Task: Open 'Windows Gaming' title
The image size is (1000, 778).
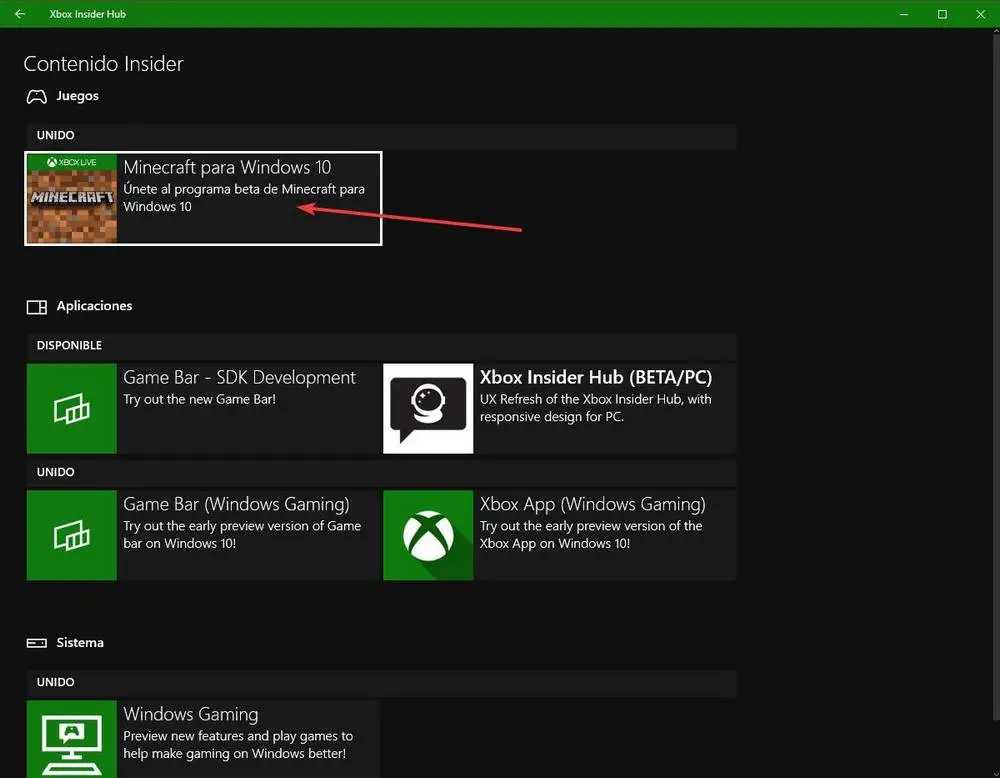Action: [191, 714]
